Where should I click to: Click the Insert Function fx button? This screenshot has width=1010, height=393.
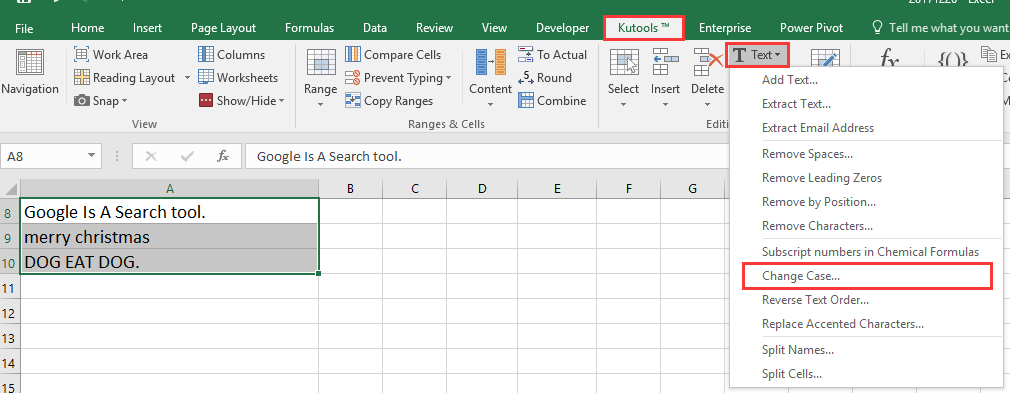(x=223, y=156)
